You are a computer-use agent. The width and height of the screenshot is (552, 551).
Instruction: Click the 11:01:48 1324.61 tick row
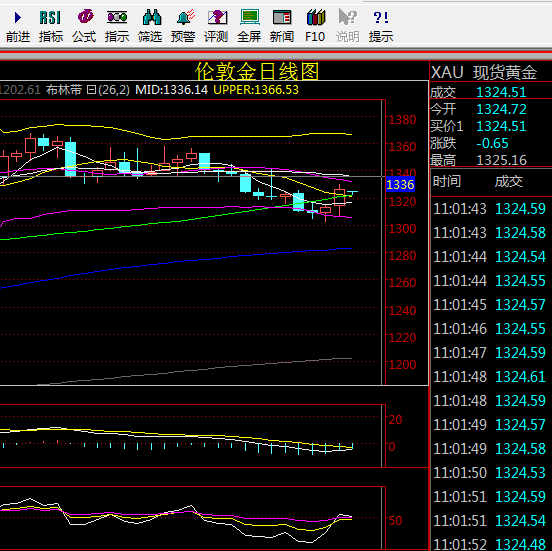tap(489, 377)
